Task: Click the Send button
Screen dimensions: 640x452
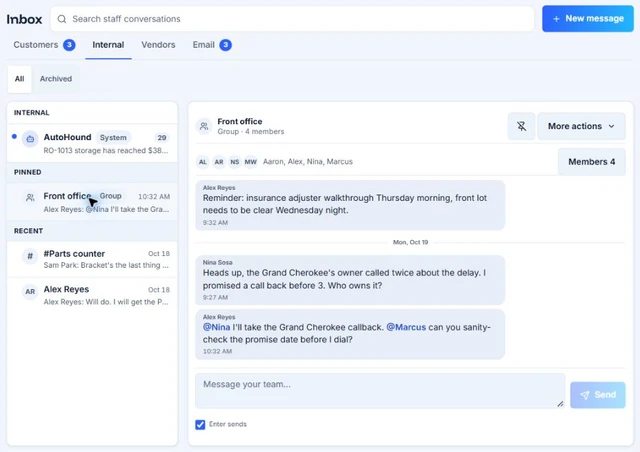Action: click(x=598, y=395)
